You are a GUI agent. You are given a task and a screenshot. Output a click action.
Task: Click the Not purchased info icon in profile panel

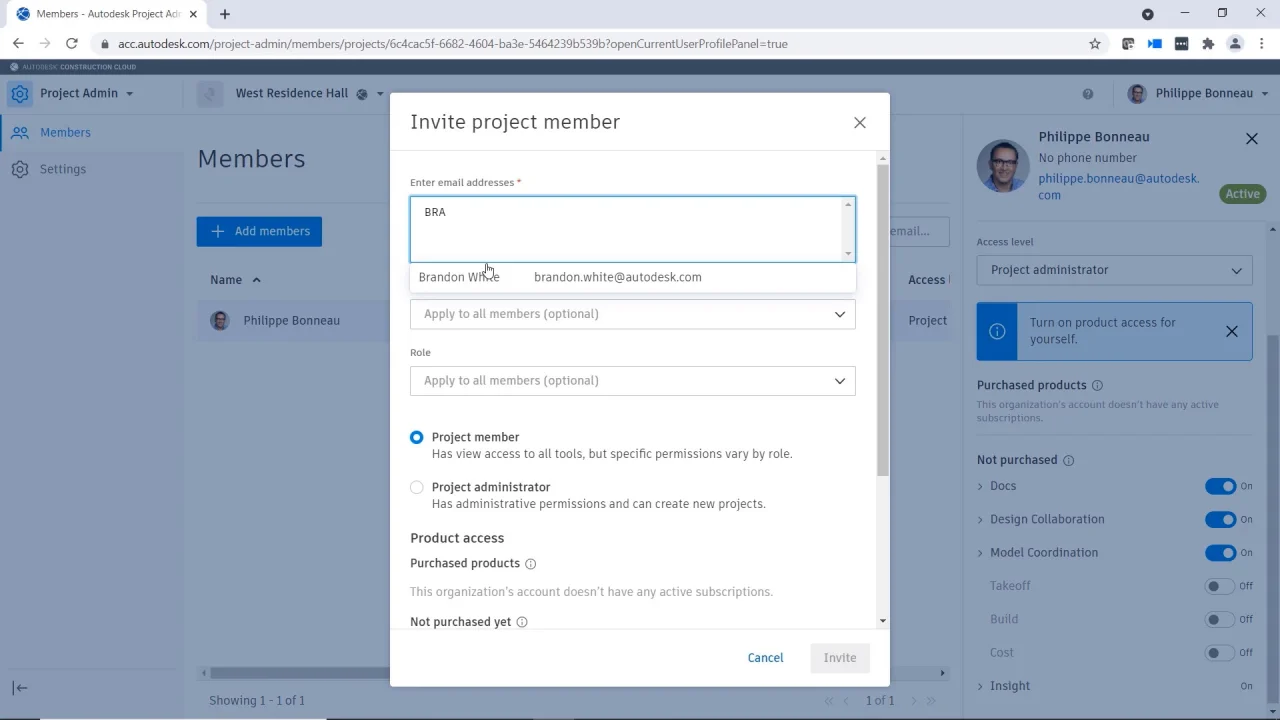coord(1068,461)
